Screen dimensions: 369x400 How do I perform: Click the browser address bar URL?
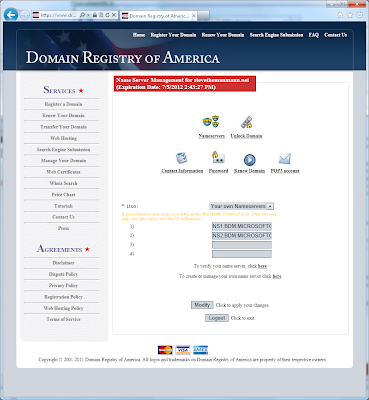click(58, 15)
